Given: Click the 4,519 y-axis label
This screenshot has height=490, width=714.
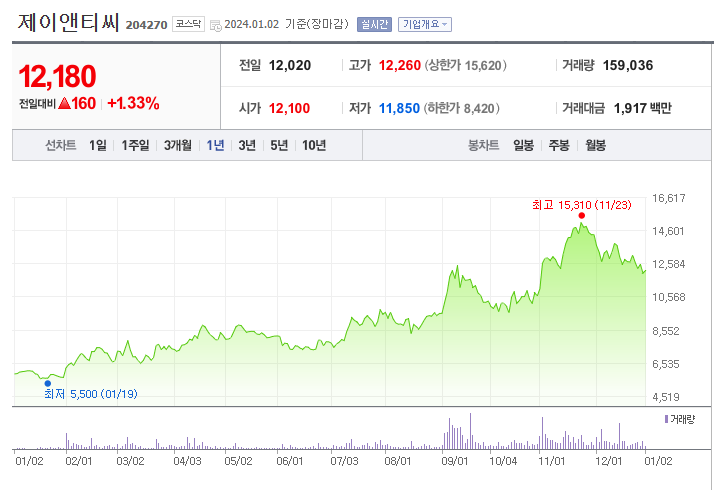Looking at the screenshot, I should pos(666,397).
